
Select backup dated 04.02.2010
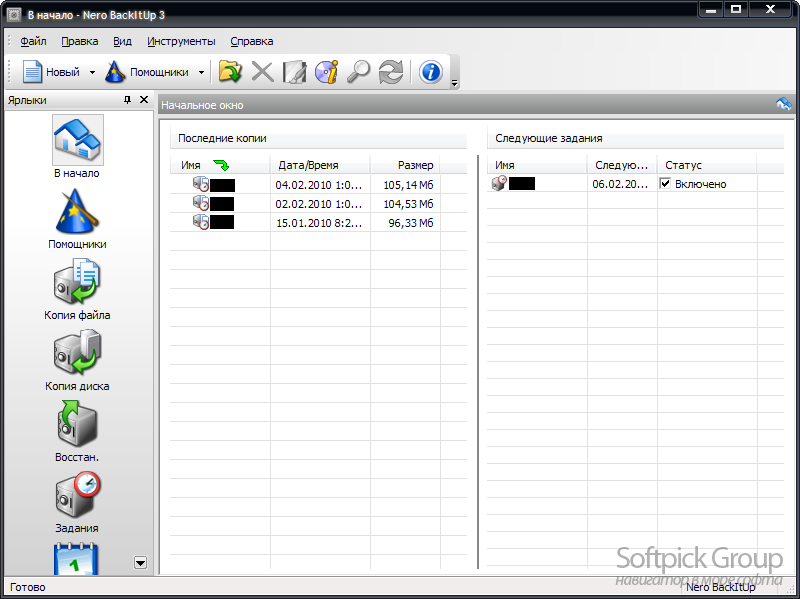coord(318,185)
